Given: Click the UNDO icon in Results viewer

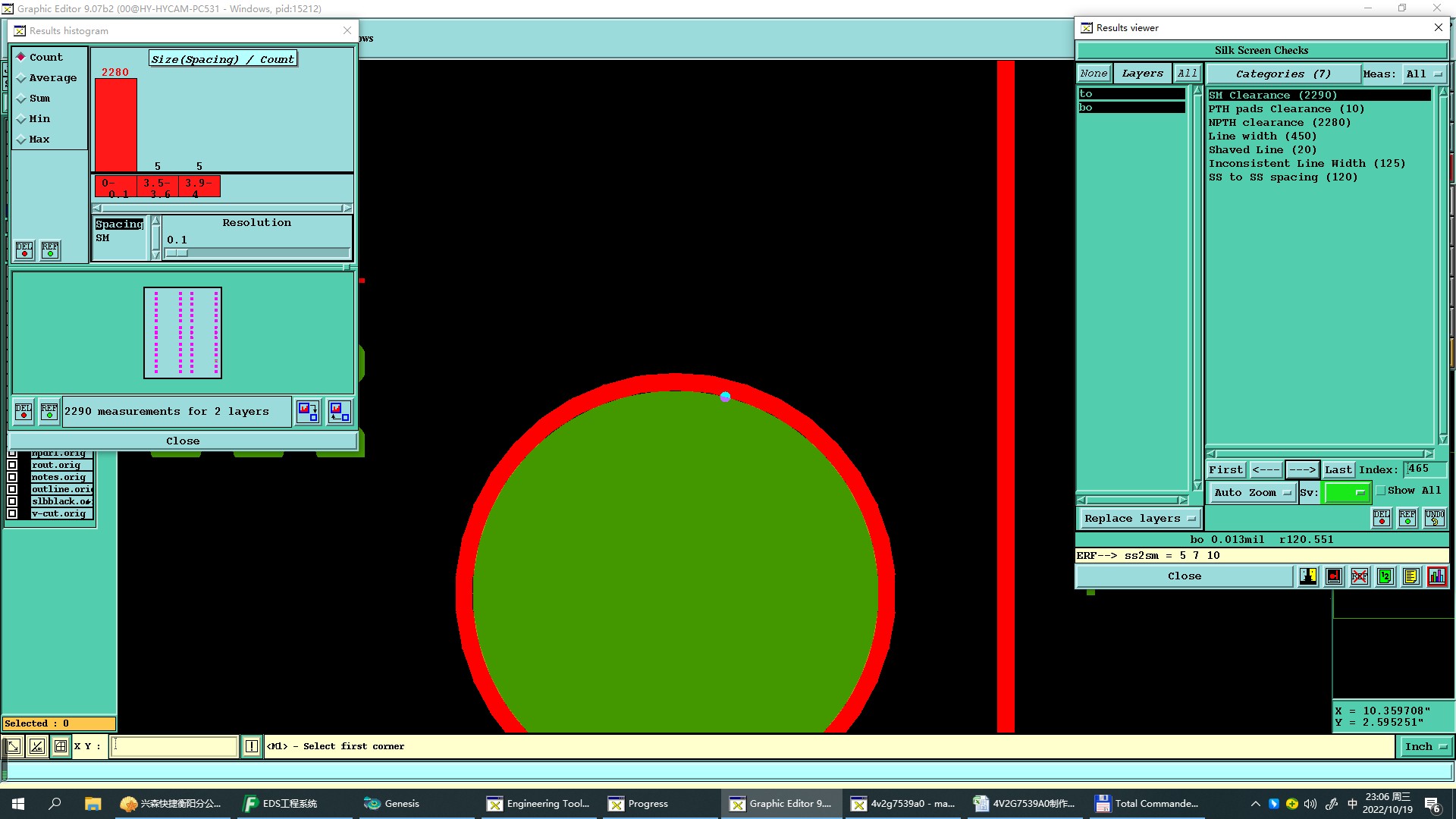Looking at the screenshot, I should coord(1434,518).
